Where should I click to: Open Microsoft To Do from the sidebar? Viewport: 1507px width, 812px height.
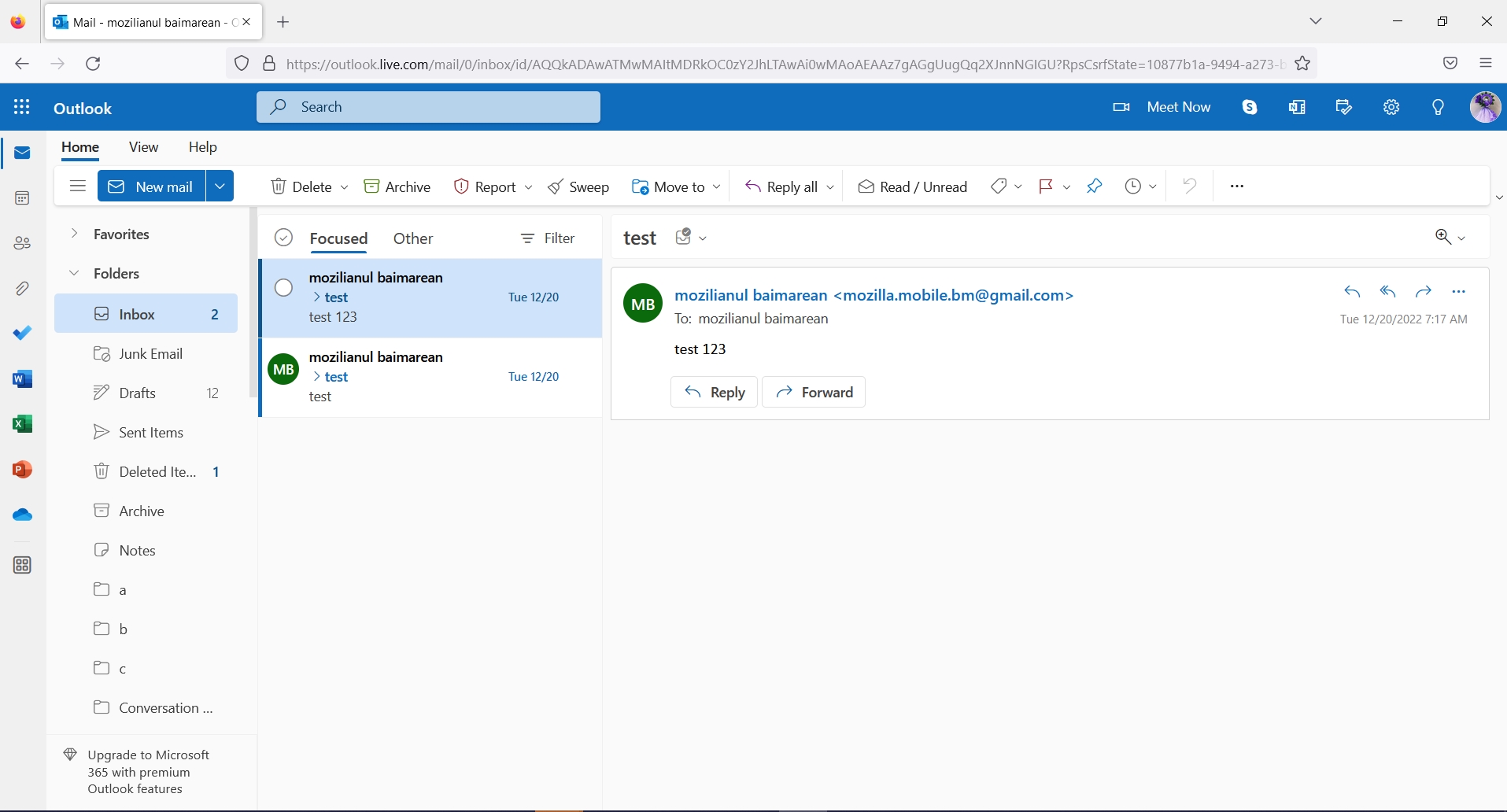point(21,334)
